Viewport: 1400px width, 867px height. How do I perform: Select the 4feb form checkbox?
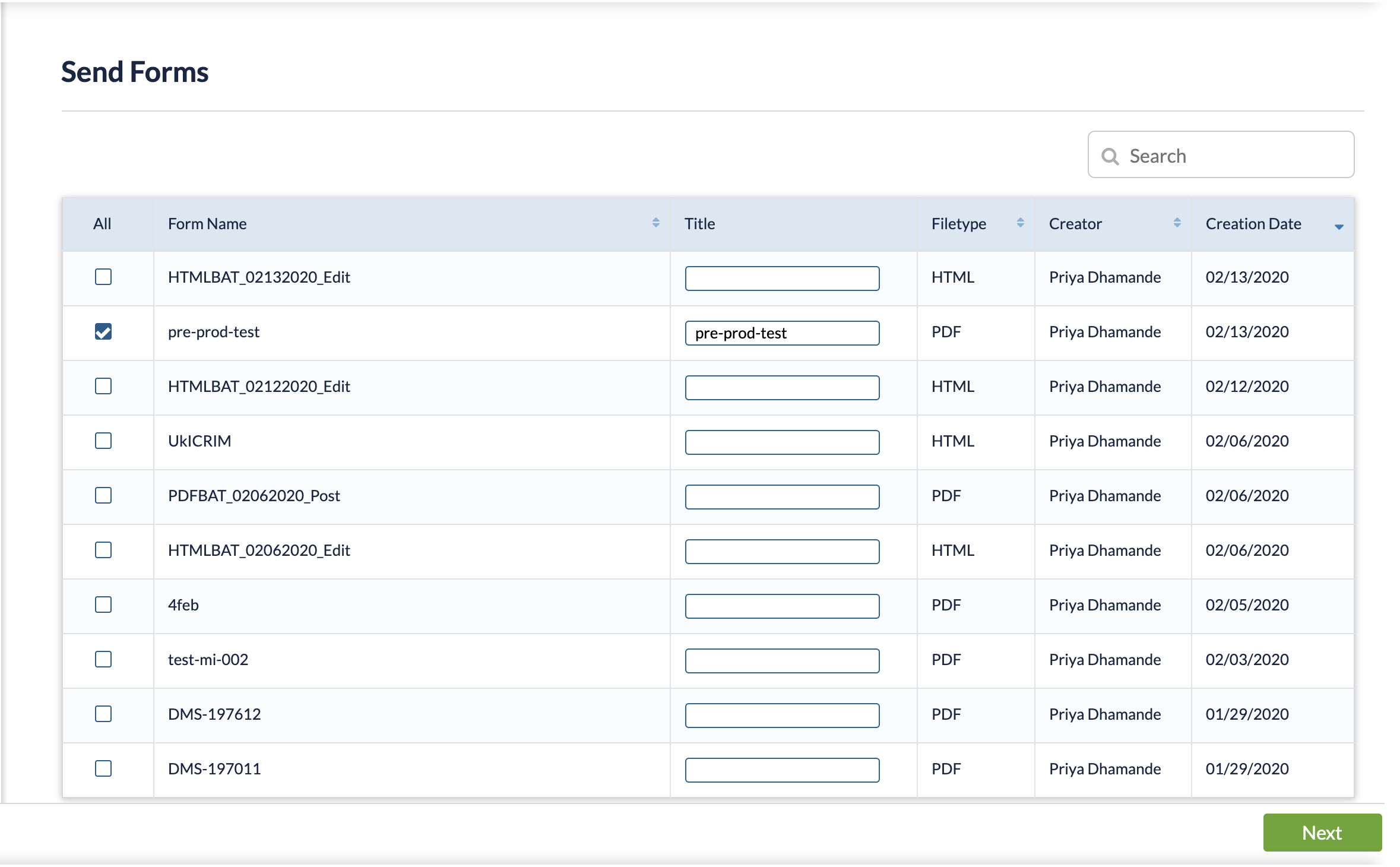(103, 605)
